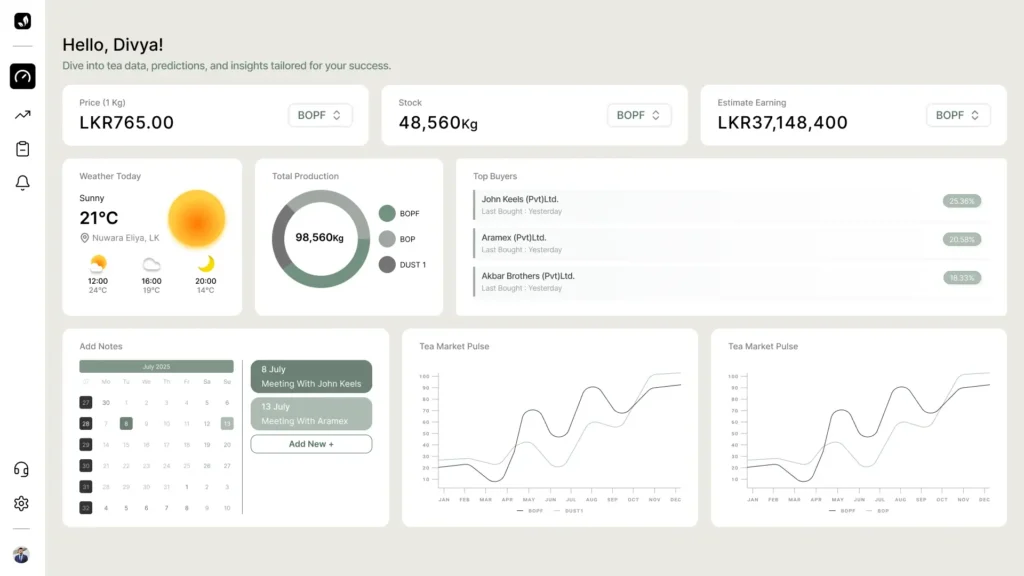Screen dimensions: 1024x576
Task: Open the headset support icon
Action: click(22, 469)
